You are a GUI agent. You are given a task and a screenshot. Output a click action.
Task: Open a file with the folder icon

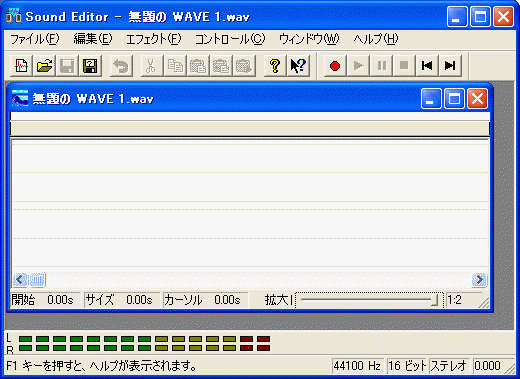pyautogui.click(x=44, y=66)
